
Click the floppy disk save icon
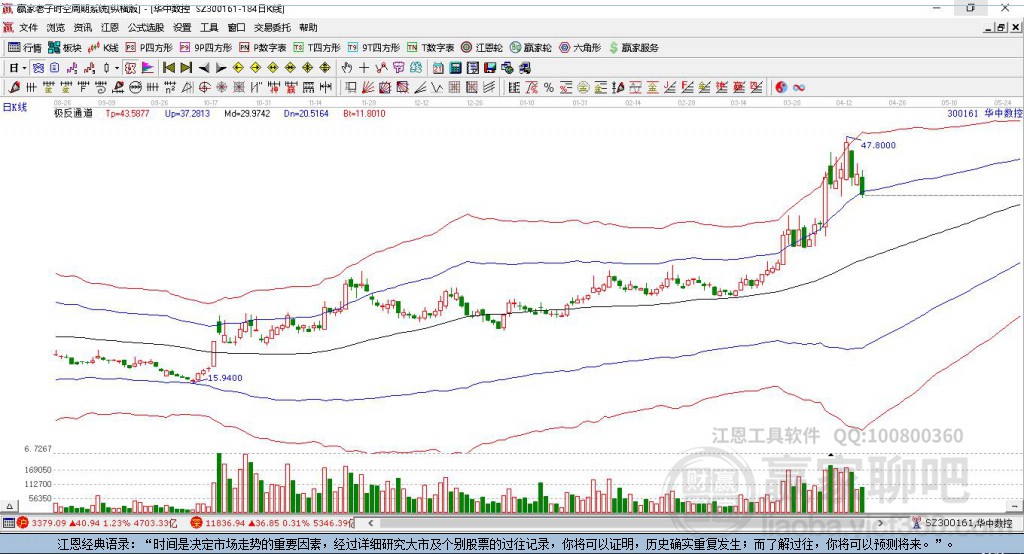click(x=489, y=68)
